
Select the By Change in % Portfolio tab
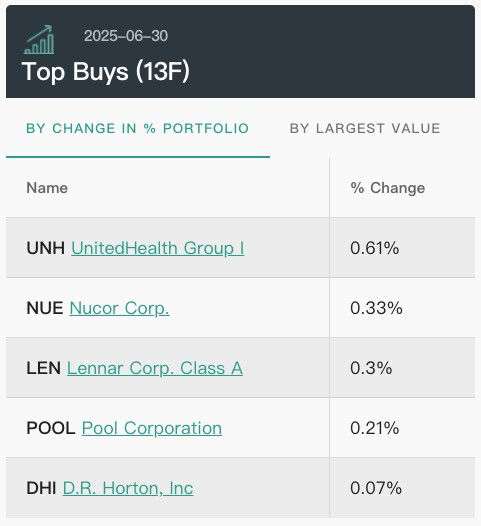pyautogui.click(x=138, y=128)
